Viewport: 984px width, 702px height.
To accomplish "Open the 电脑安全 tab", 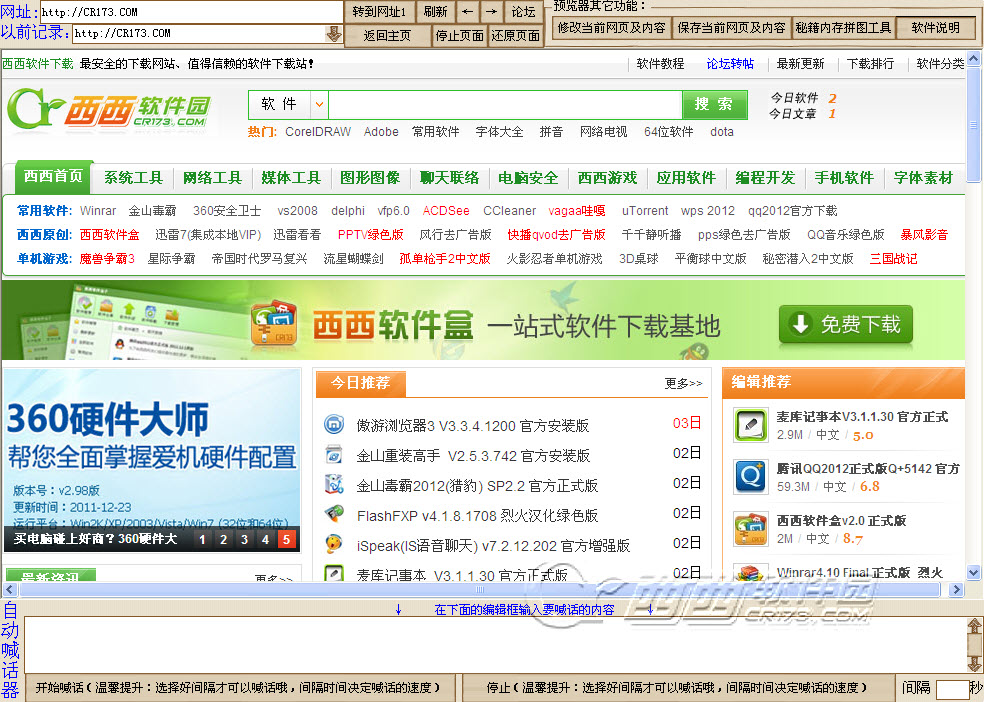I will tap(528, 178).
